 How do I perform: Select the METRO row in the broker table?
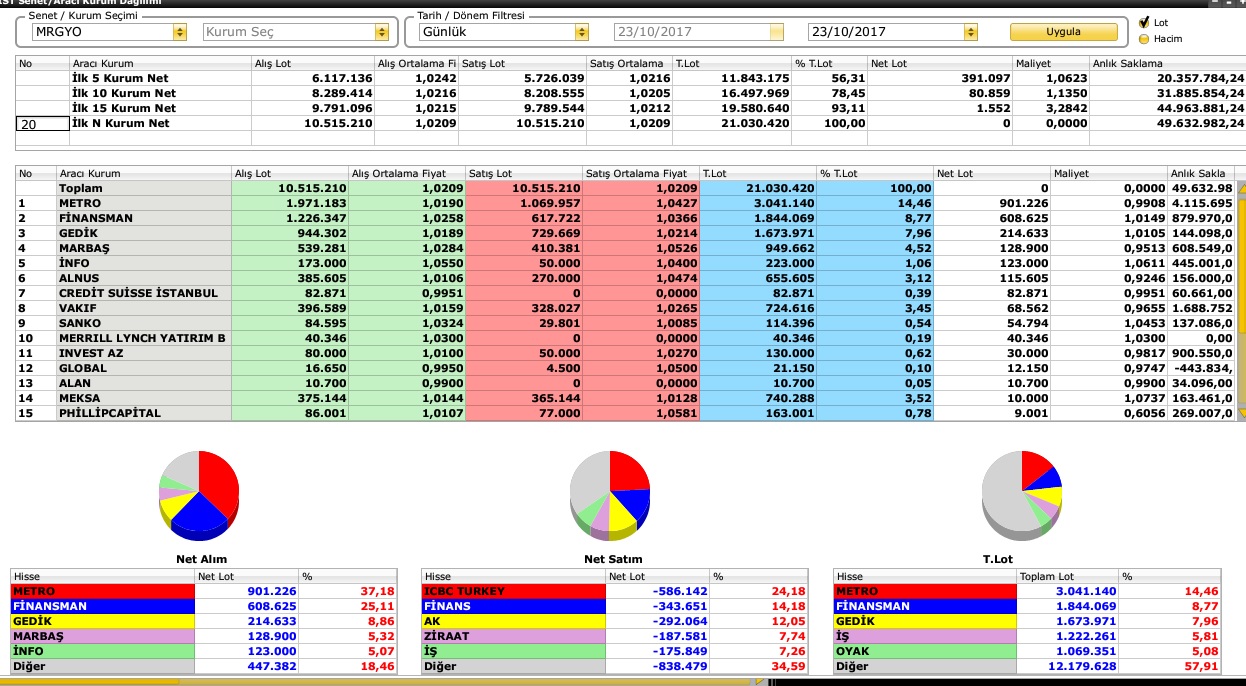[625, 203]
